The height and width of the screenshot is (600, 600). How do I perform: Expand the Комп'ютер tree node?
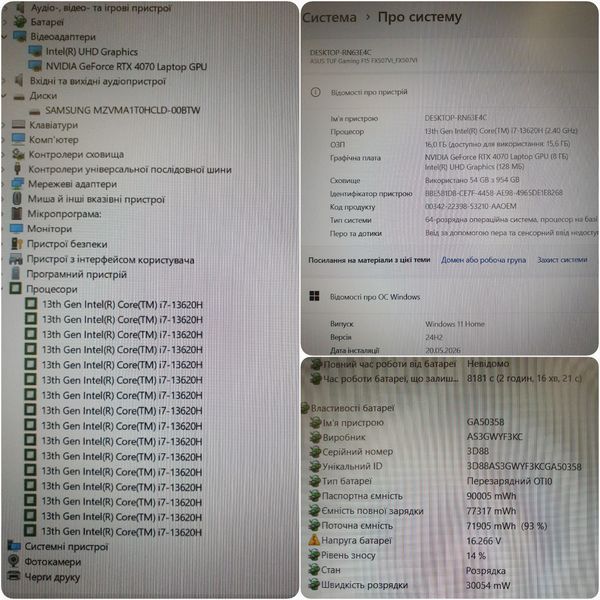pos(3,140)
